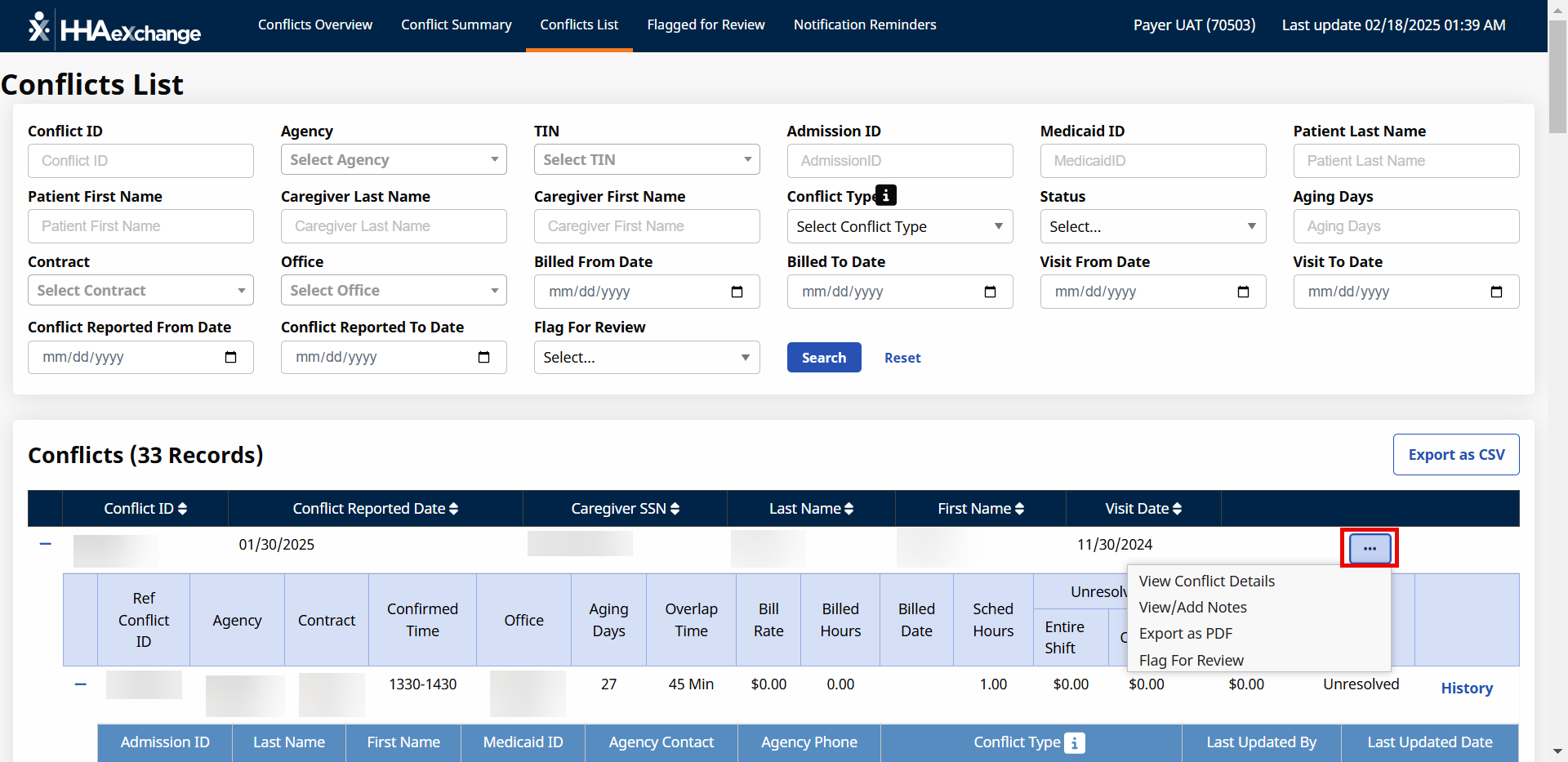Sort by Visit Date column arrows
The width and height of the screenshot is (1568, 762).
point(1177,509)
